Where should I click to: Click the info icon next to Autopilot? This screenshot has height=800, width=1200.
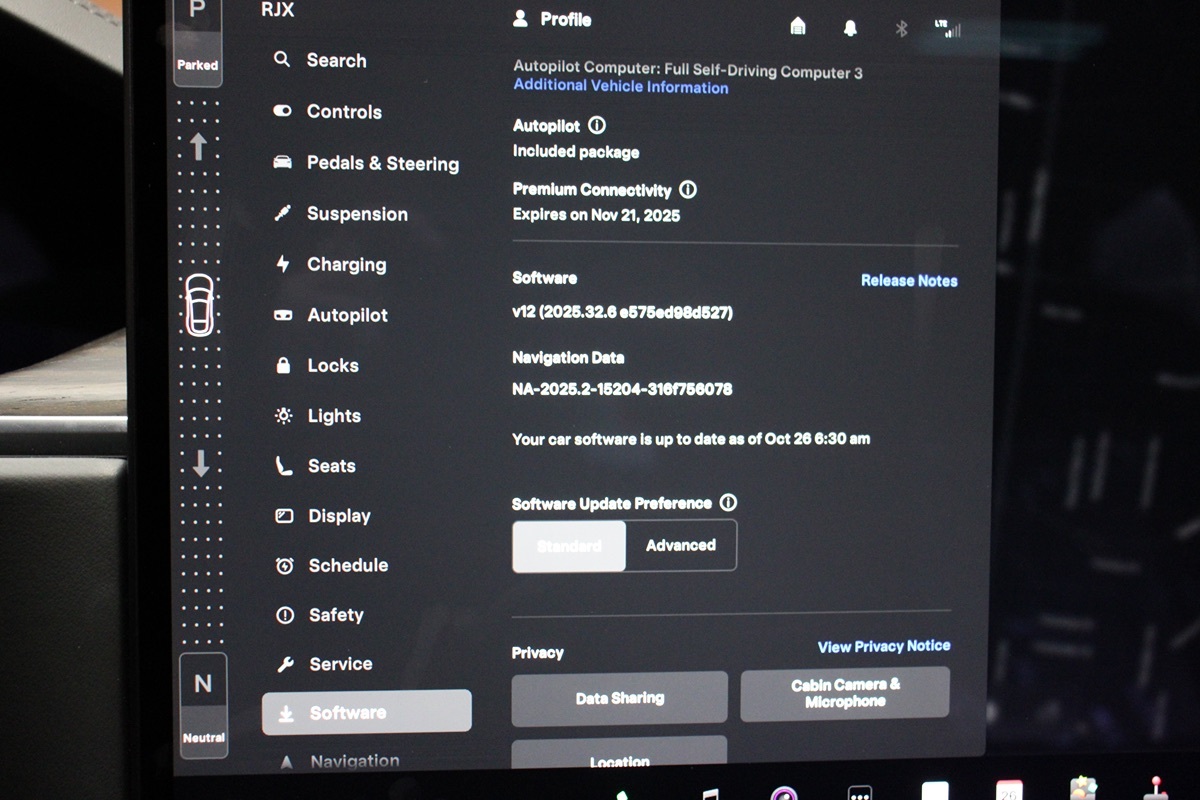click(597, 126)
